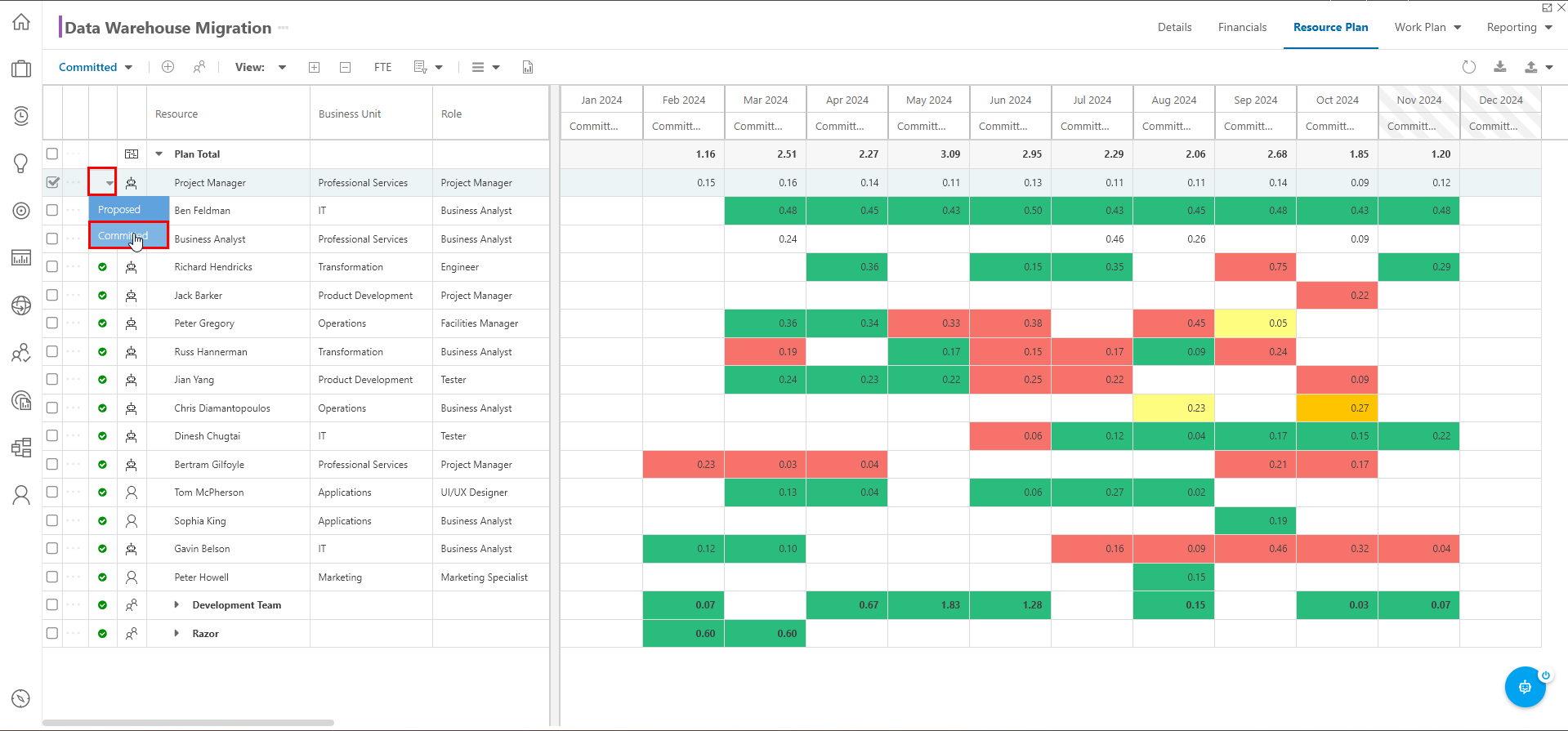Open the chatbot assistant button
The width and height of the screenshot is (1568, 731).
point(1525,687)
